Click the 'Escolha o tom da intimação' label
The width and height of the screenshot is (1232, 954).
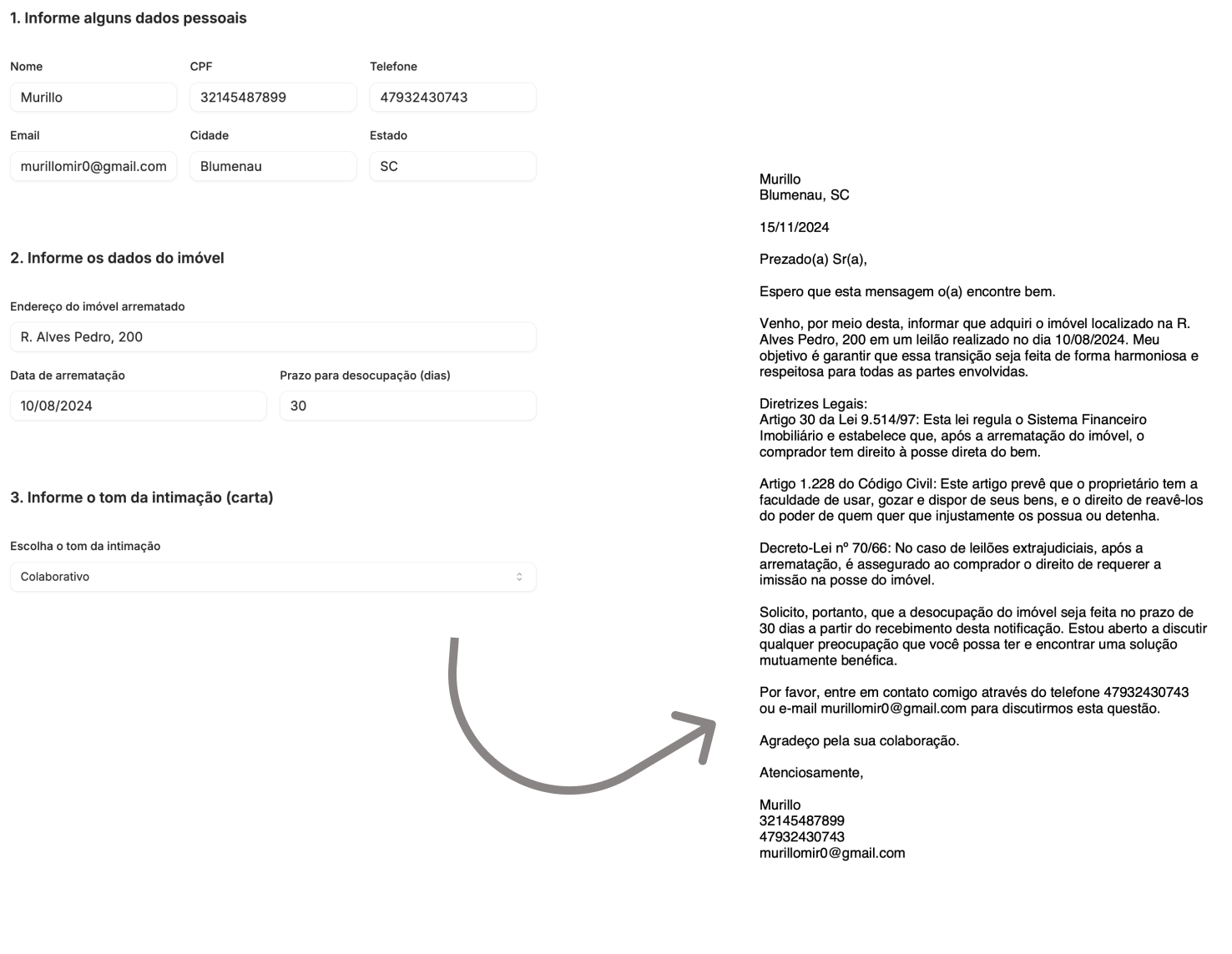point(85,546)
